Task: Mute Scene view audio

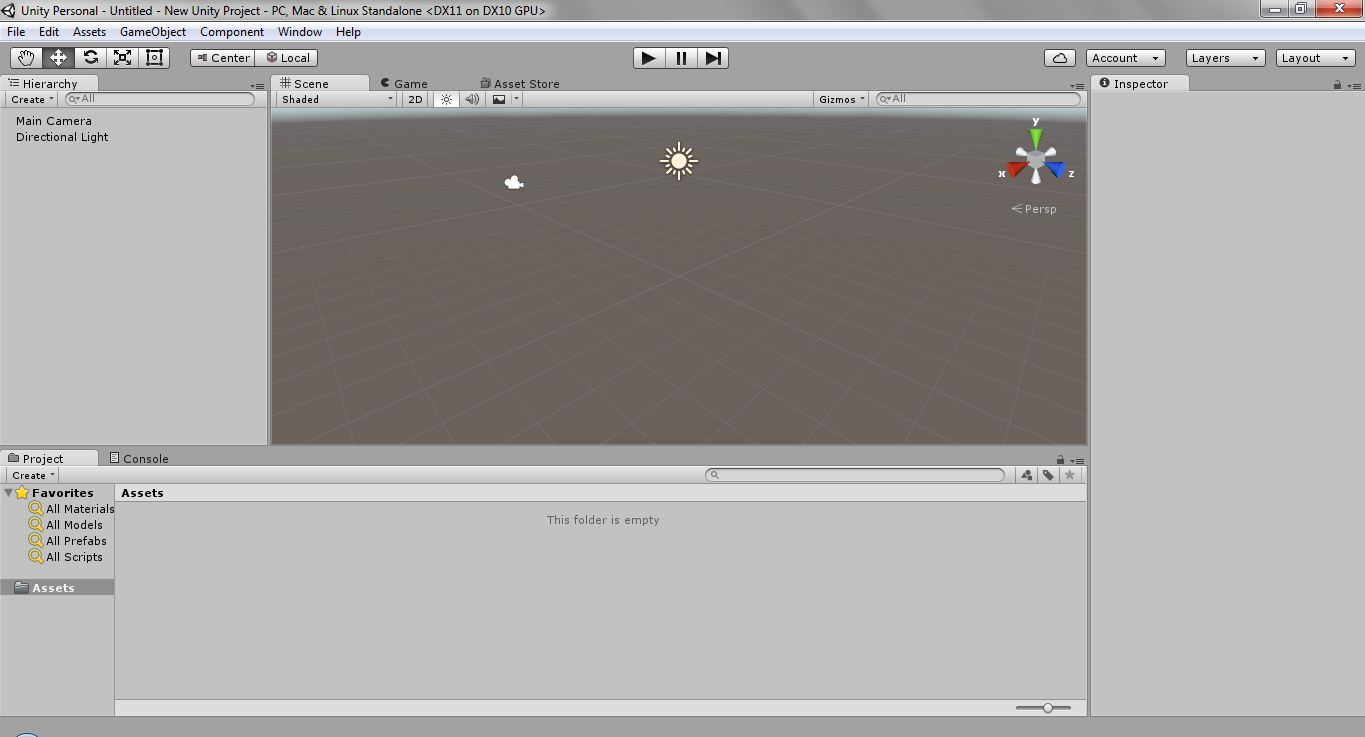Action: pyautogui.click(x=470, y=99)
